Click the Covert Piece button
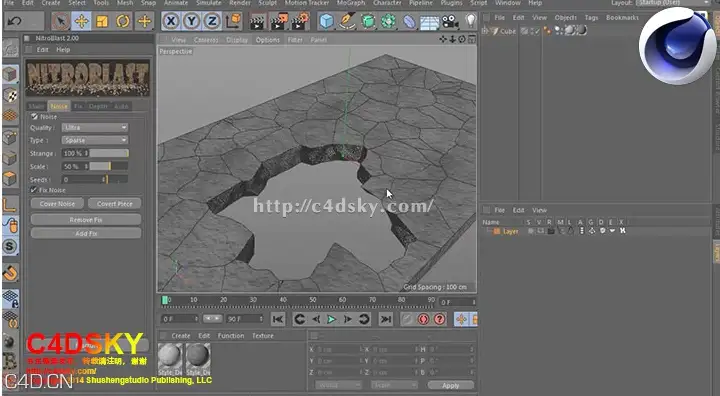Screen dimensions: 720x396 click(114, 204)
